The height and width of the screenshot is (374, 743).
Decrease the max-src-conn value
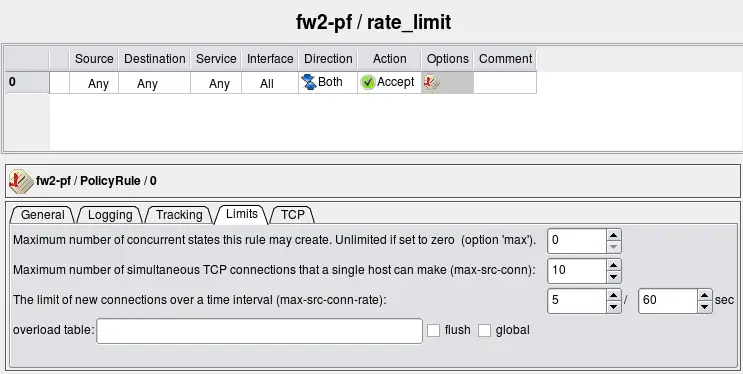click(614, 277)
